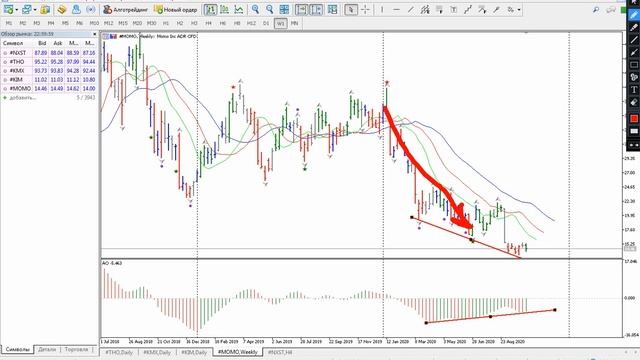Toggle the Market Watch briefcase icon
This screenshot has width=640, height=360.
click(x=45, y=9)
